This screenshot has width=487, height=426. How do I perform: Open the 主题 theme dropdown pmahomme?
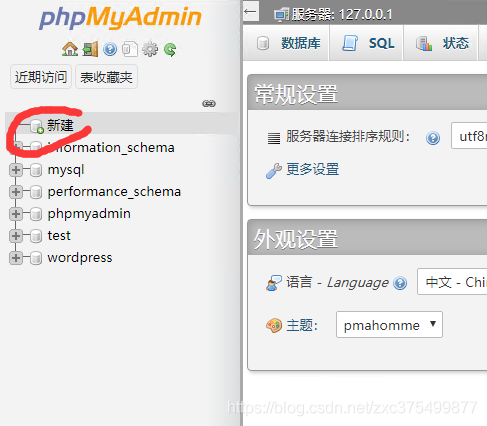pos(389,325)
